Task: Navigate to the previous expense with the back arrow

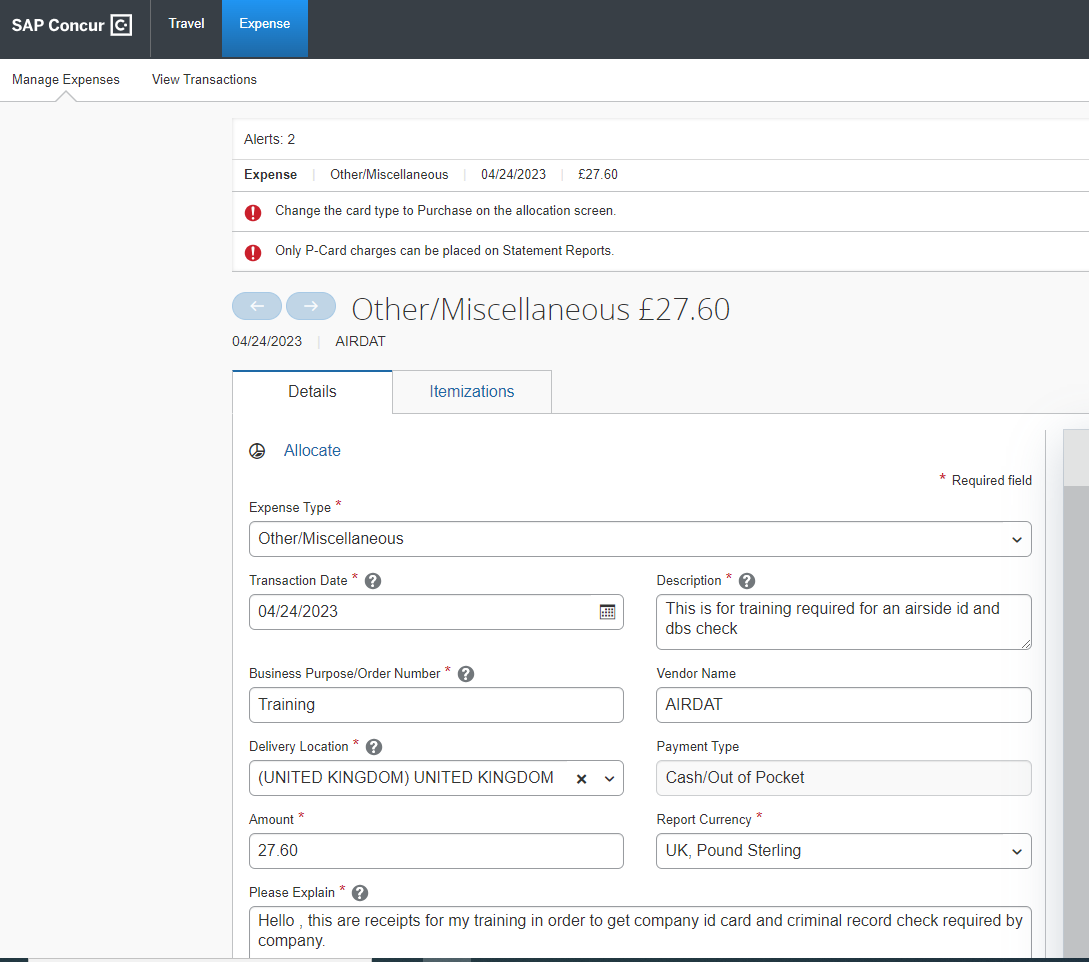Action: pyautogui.click(x=257, y=306)
